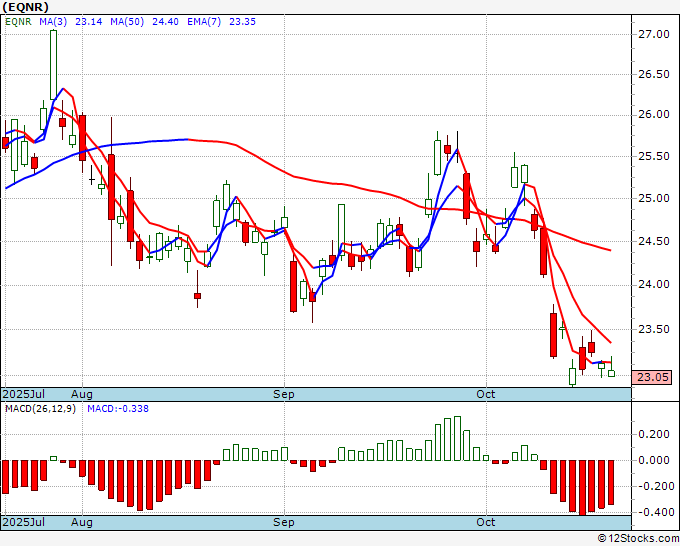Click the MACD(26,12,9) indicator label
680x546 pixels.
coord(41,410)
